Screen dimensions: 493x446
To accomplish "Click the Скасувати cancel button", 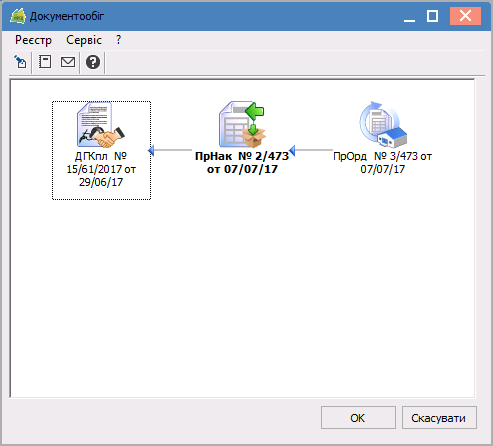I will click(x=439, y=418).
